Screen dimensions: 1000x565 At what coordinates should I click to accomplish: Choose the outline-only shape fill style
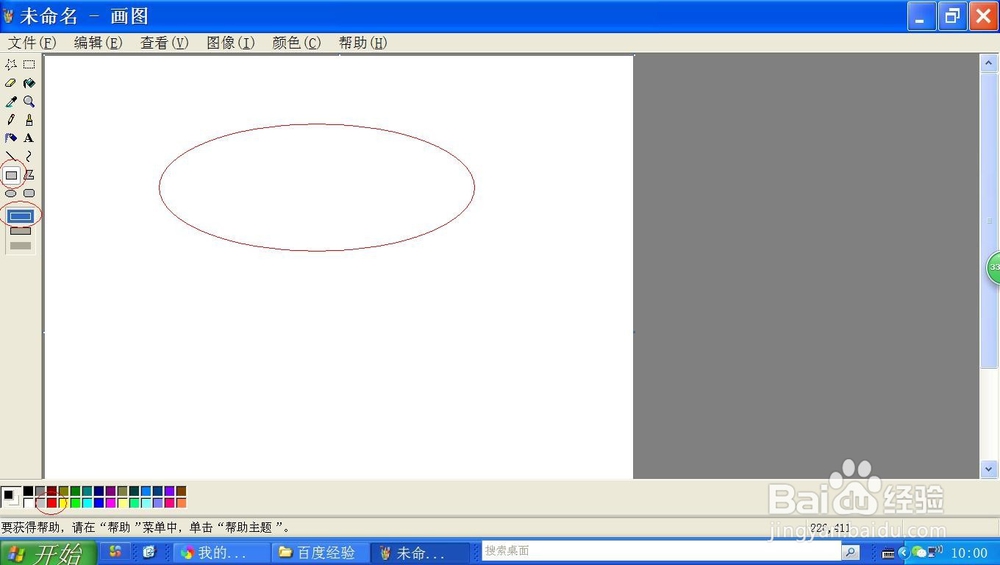(20, 216)
